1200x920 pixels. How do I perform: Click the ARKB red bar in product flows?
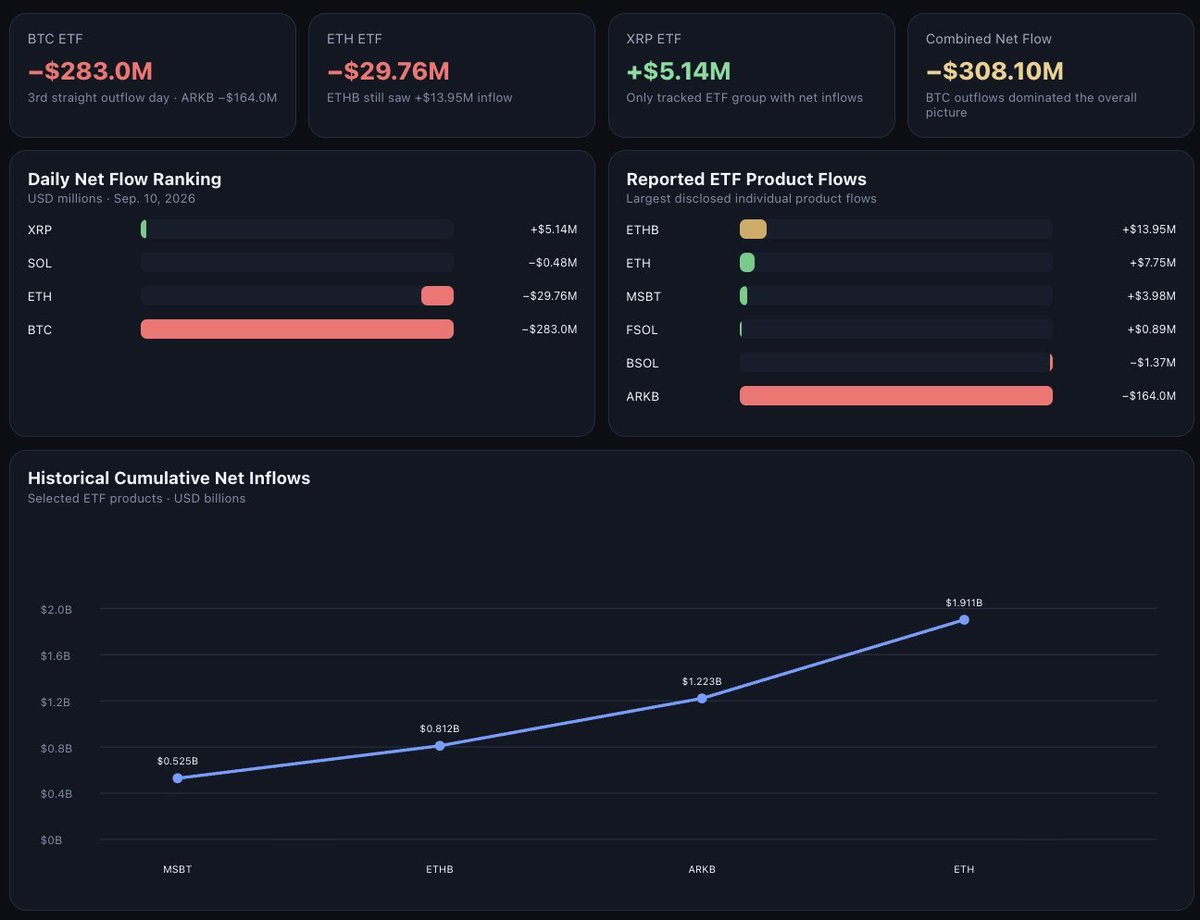[x=896, y=396]
